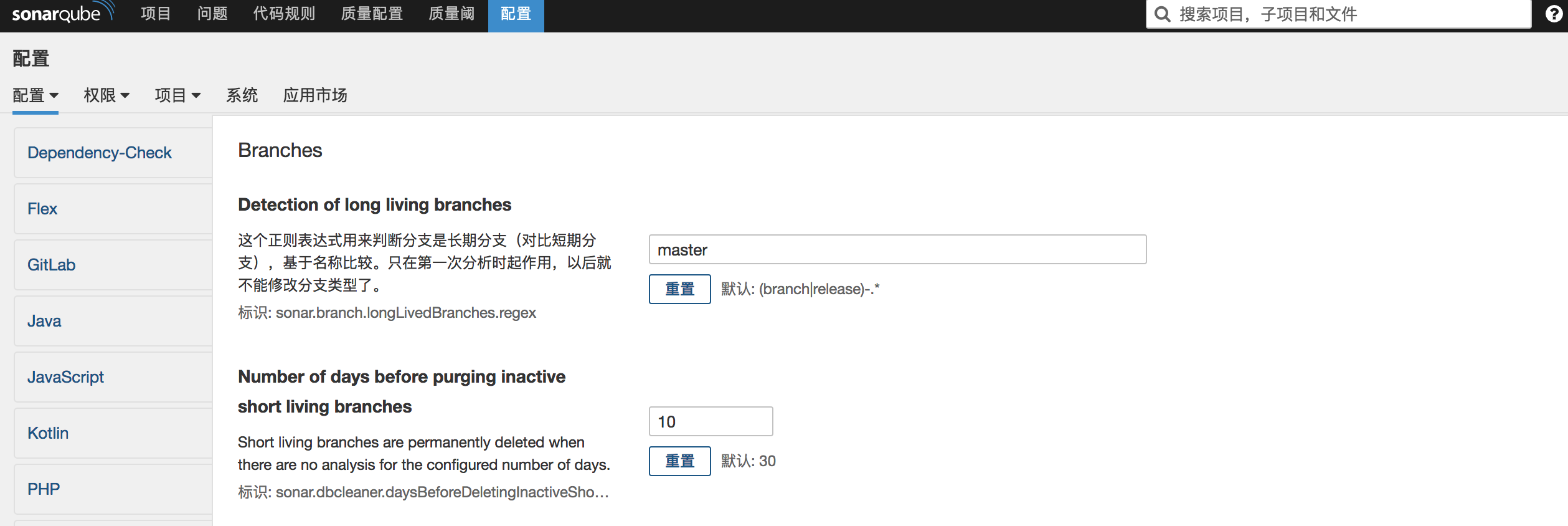Click the Branches section heading
This screenshot has width=1568, height=526.
point(280,150)
